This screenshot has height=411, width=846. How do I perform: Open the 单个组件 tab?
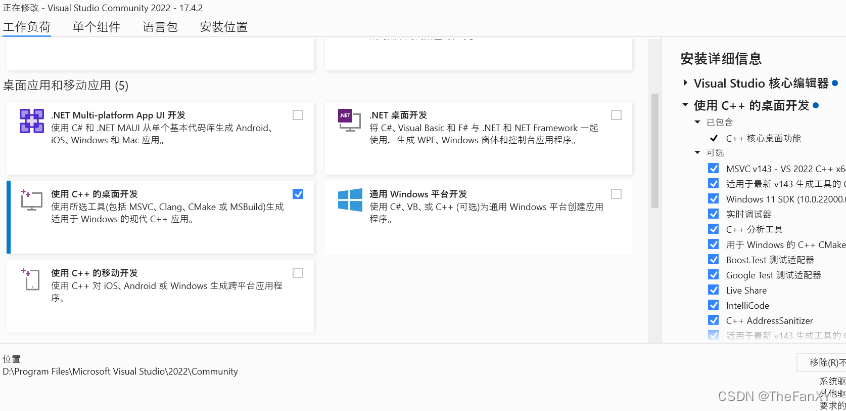tap(97, 27)
